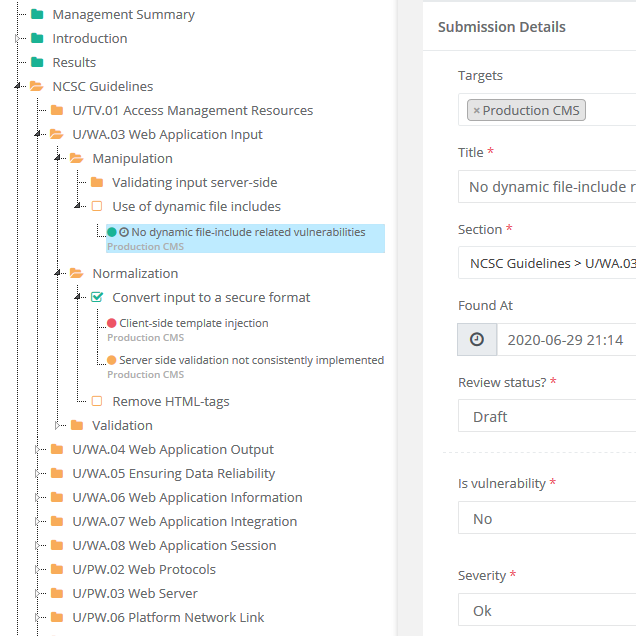The height and width of the screenshot is (636, 636).
Task: Click the clock icon beside Found At
Action: [477, 339]
